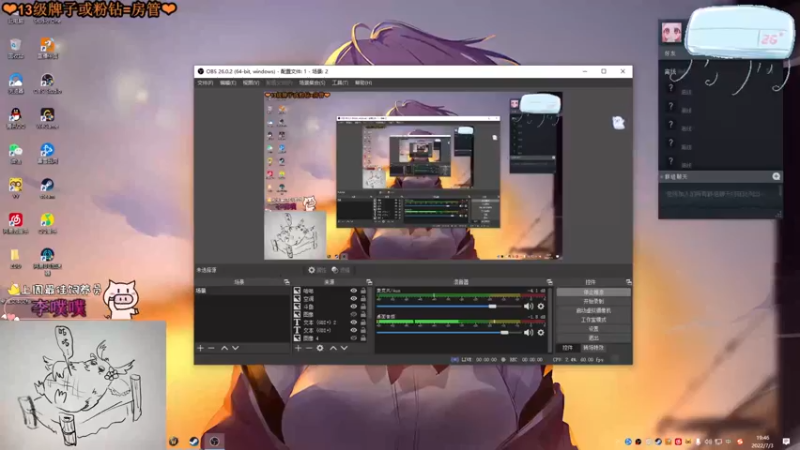Viewport: 800px width, 450px height.
Task: Select the 文本 (GDI+) 2 source row
Action: click(330, 322)
